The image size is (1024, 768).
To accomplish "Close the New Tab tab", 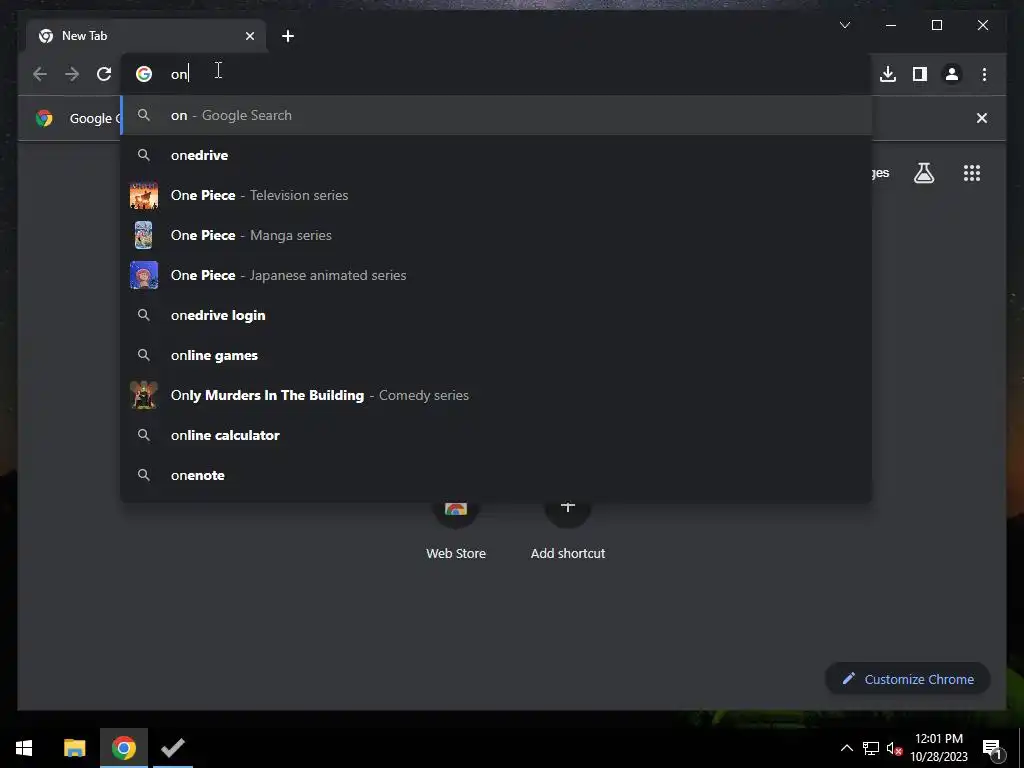I will [x=249, y=36].
